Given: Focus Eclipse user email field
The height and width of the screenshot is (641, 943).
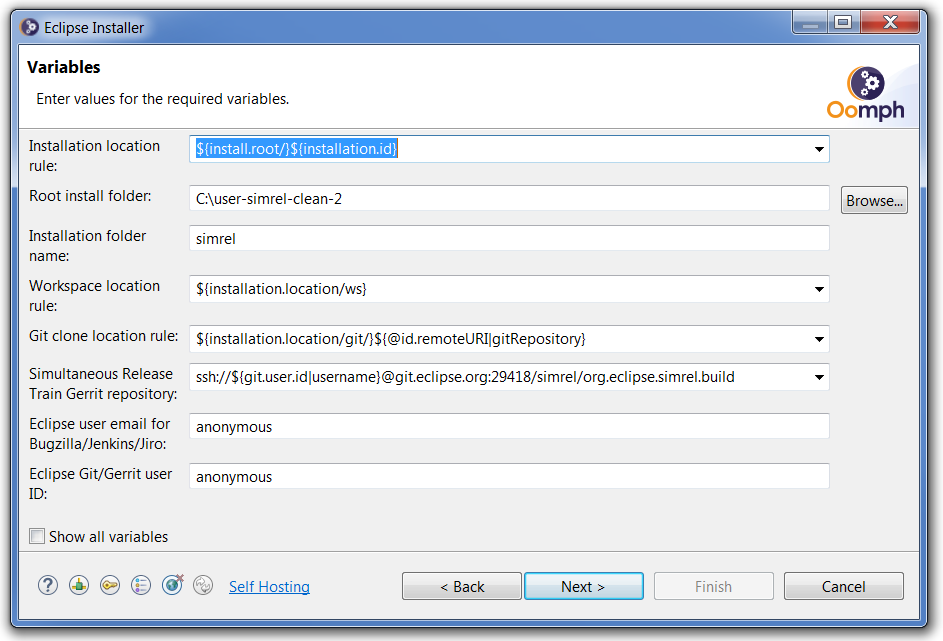Looking at the screenshot, I should [509, 426].
